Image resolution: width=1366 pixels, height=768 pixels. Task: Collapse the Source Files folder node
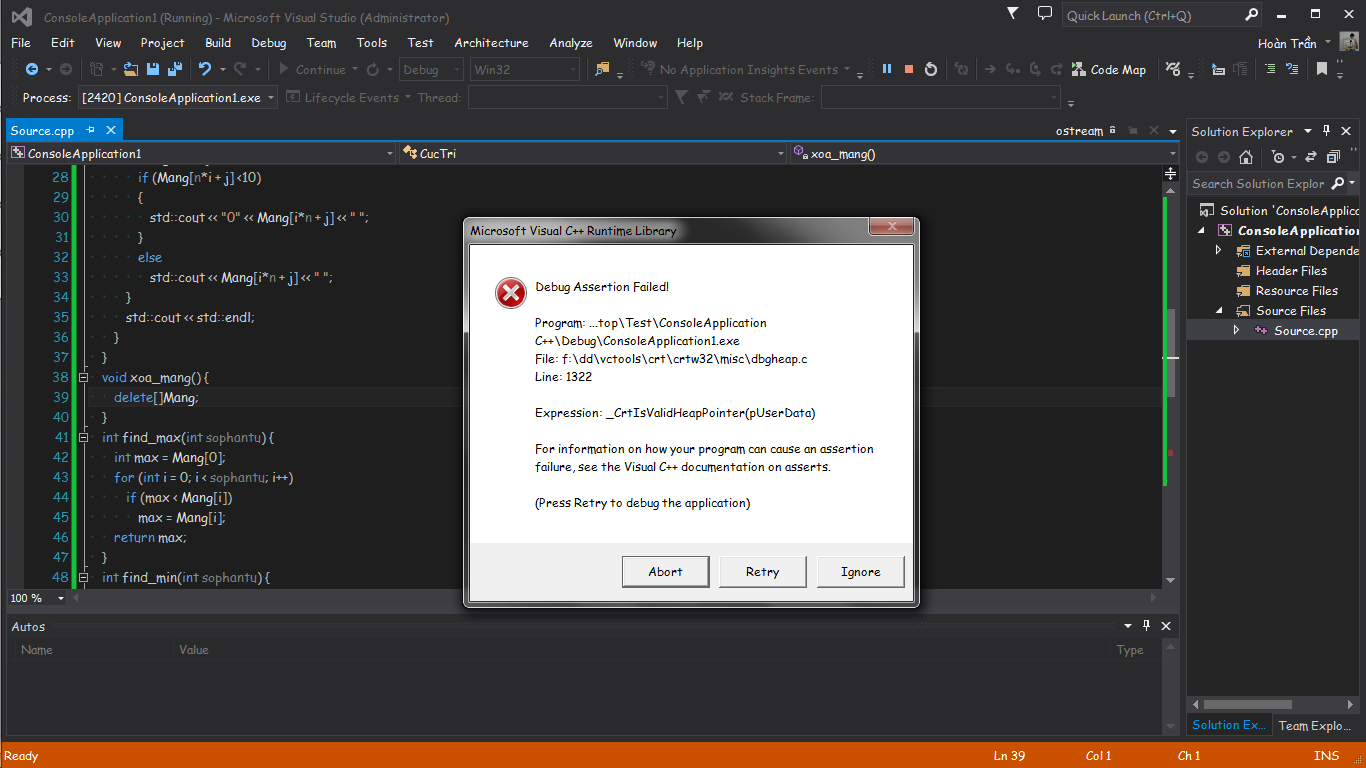coord(1218,311)
